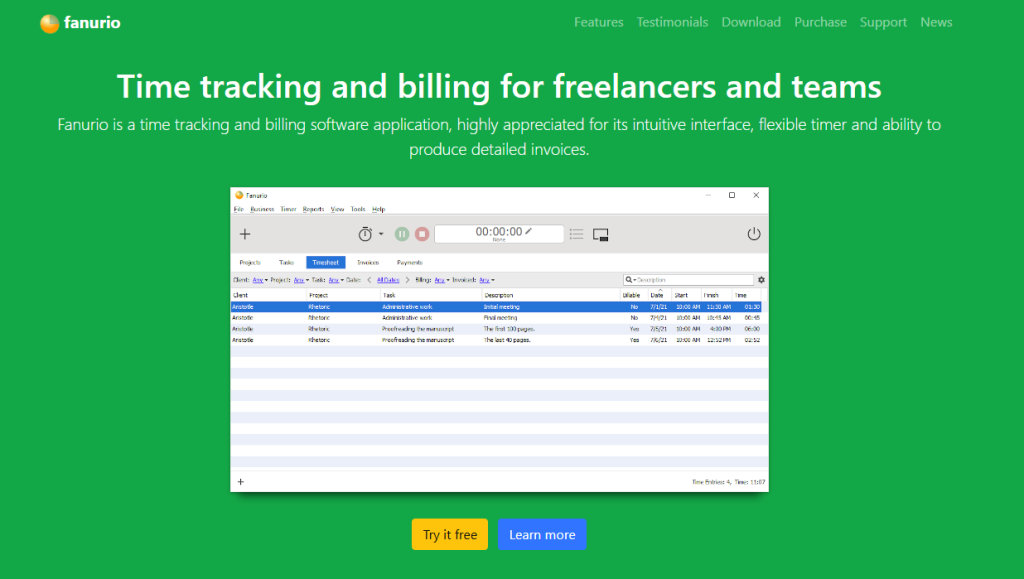Screen dimensions: 1024x579
Task: Open the Features page link
Action: (x=598, y=22)
